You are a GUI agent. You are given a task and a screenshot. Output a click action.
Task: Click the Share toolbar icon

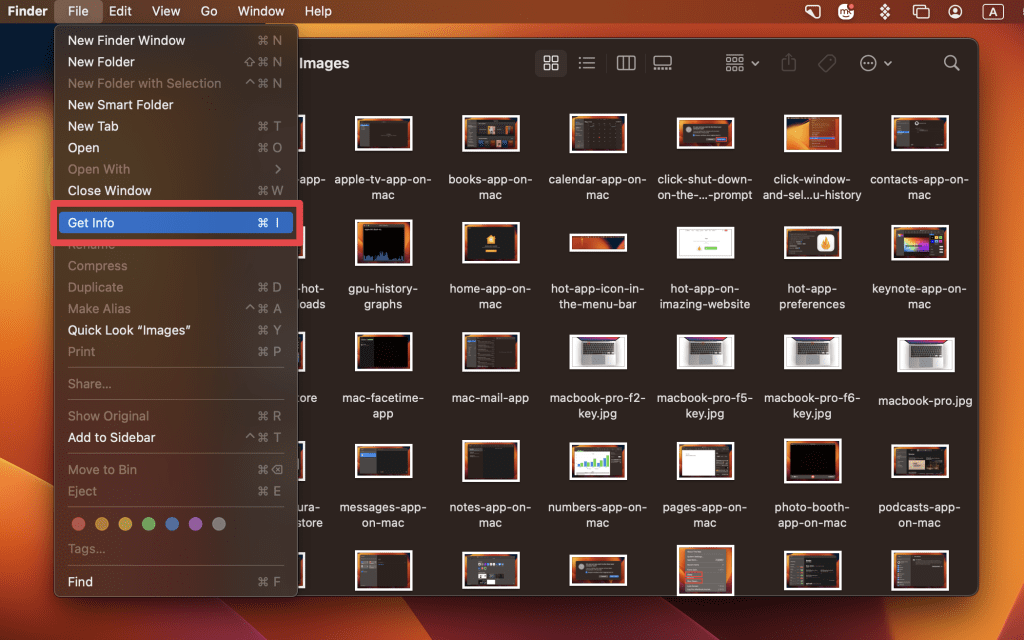[x=788, y=63]
